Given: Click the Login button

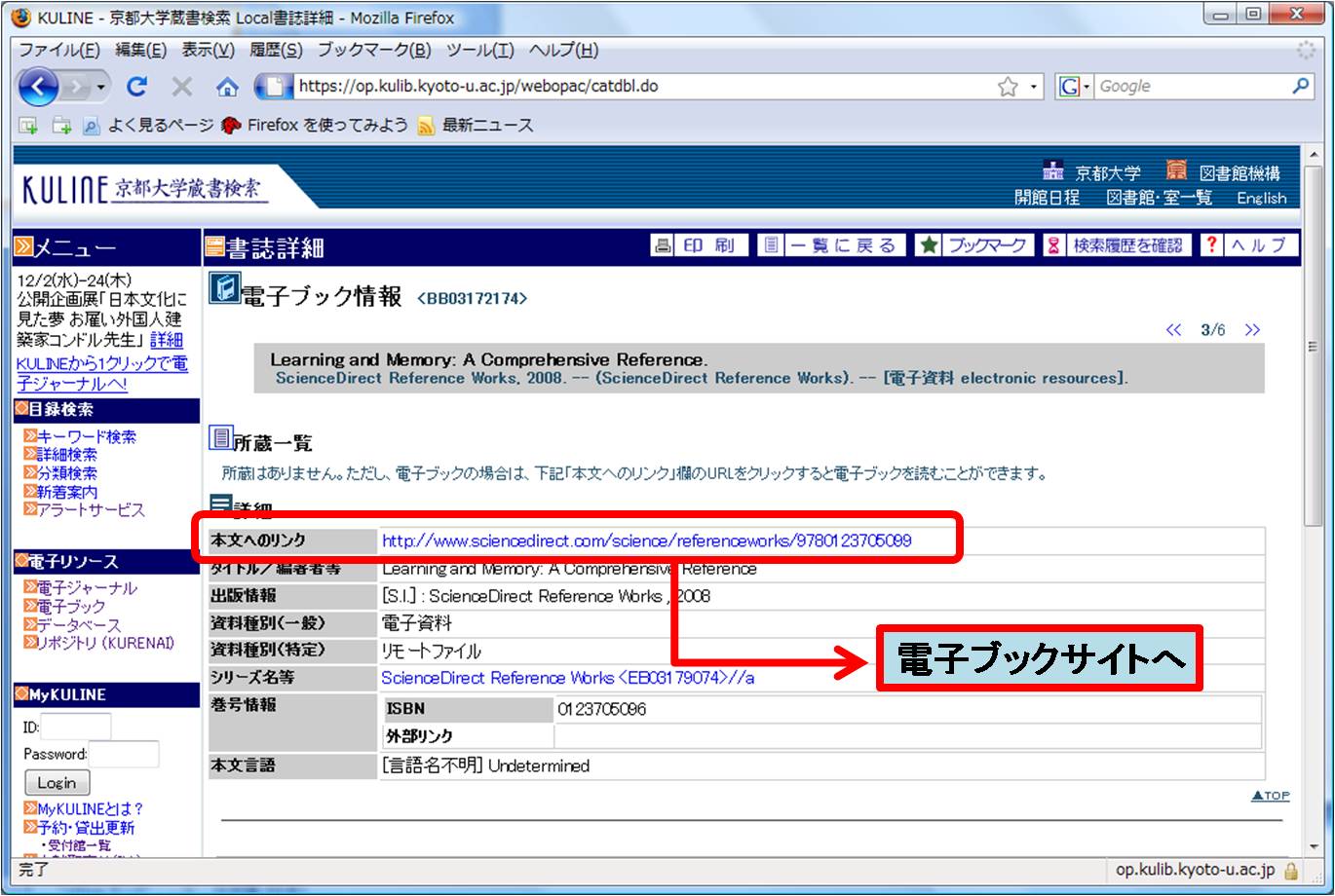Looking at the screenshot, I should point(57,783).
